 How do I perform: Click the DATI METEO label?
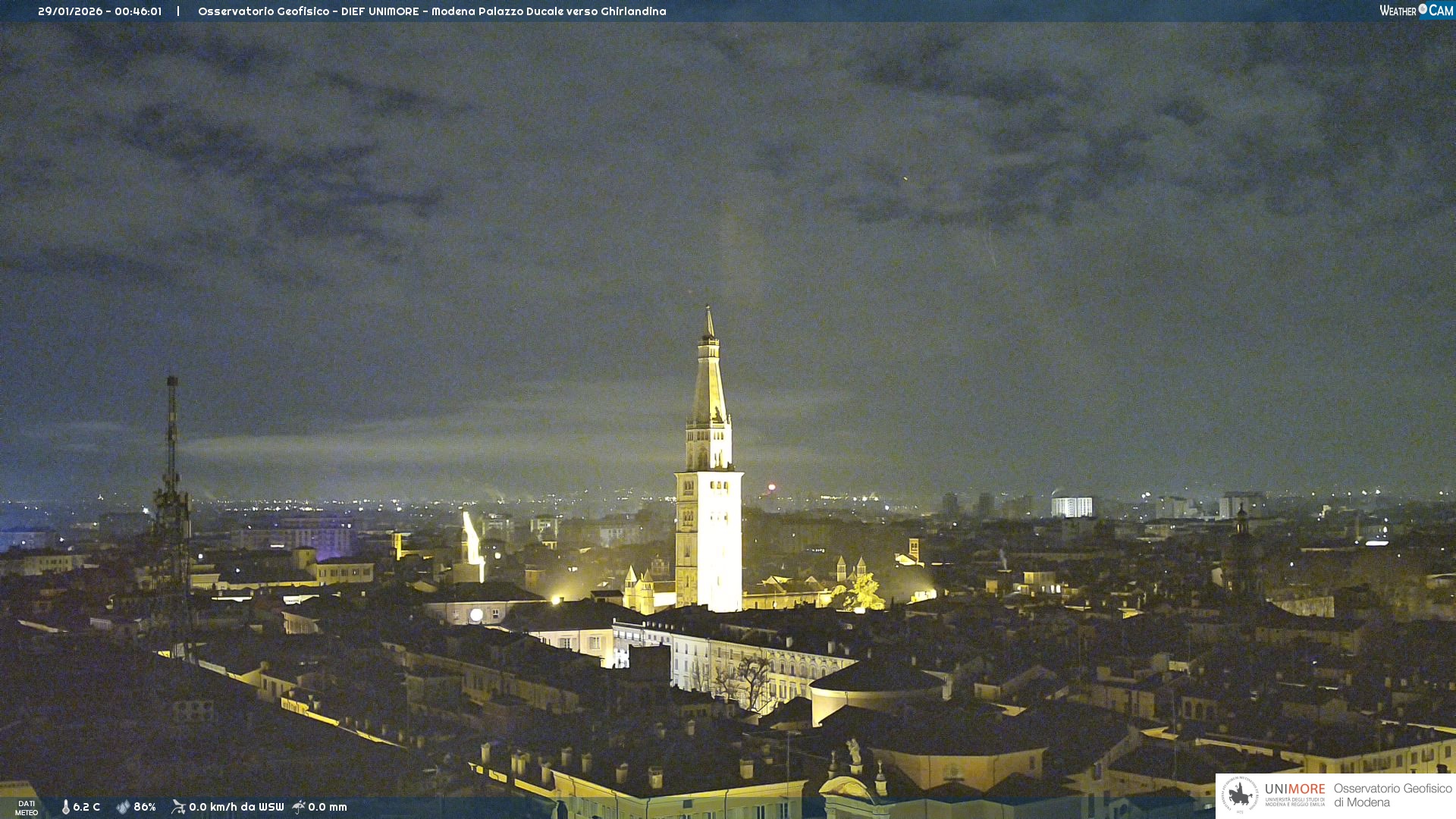coord(27,808)
